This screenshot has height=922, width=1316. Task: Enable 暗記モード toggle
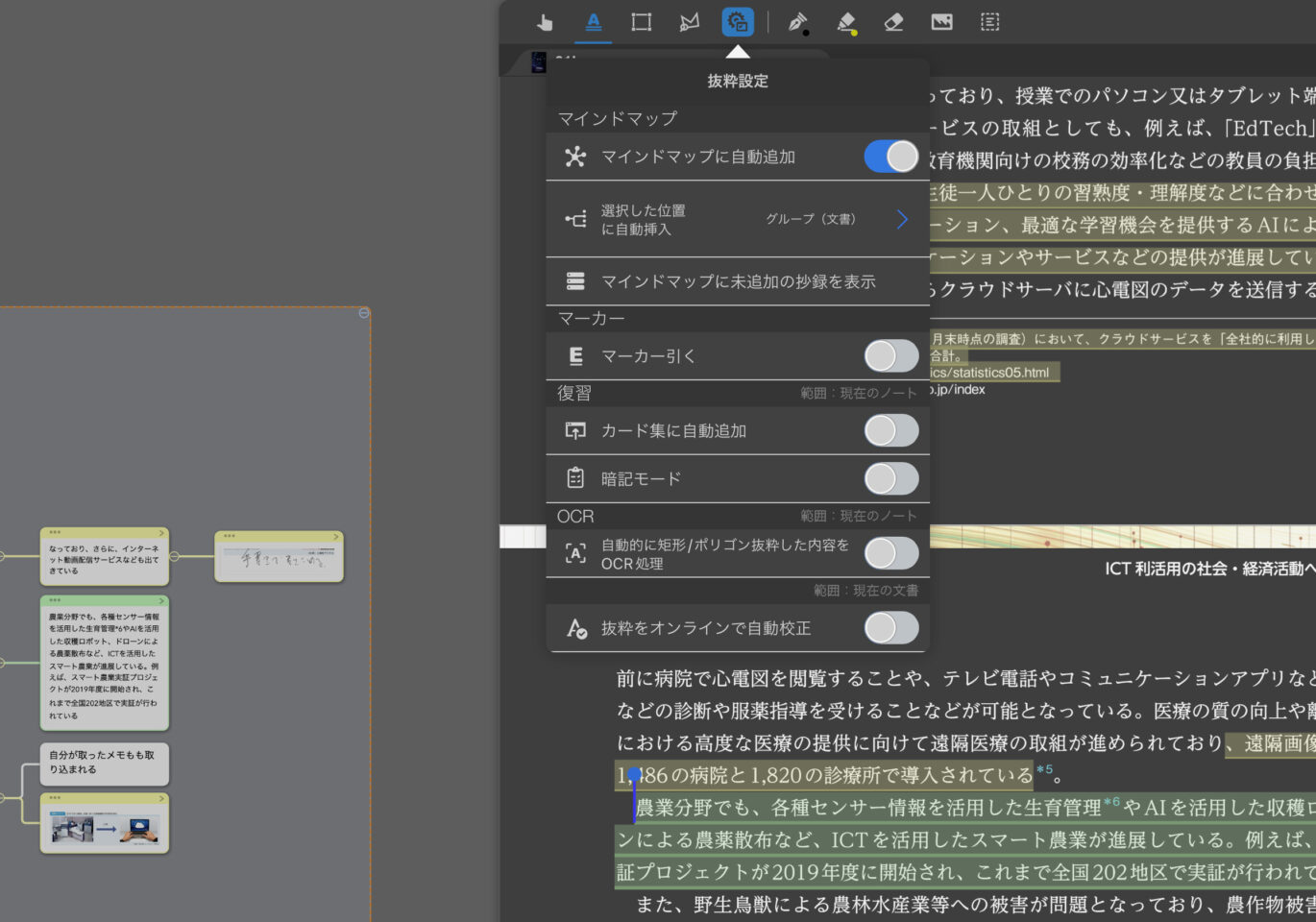890,478
